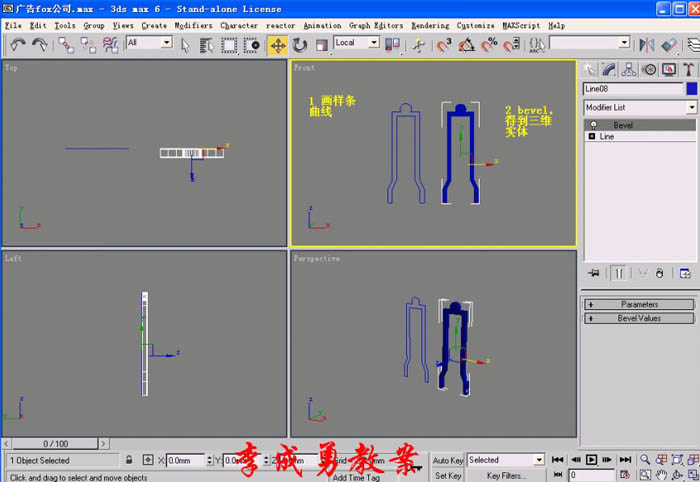The width and height of the screenshot is (700, 482).
Task: Click the time slider showing 0 / 100
Action: click(55, 444)
